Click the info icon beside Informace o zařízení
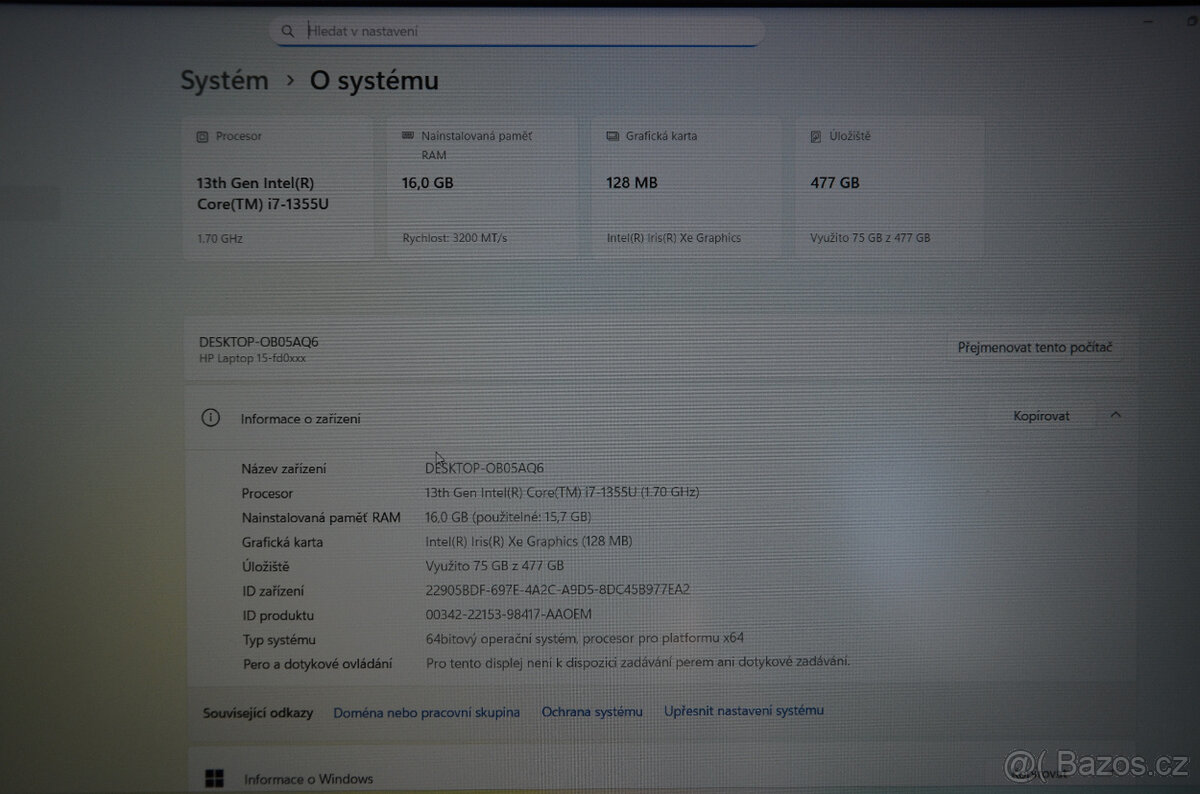The image size is (1200, 794). pyautogui.click(x=210, y=418)
